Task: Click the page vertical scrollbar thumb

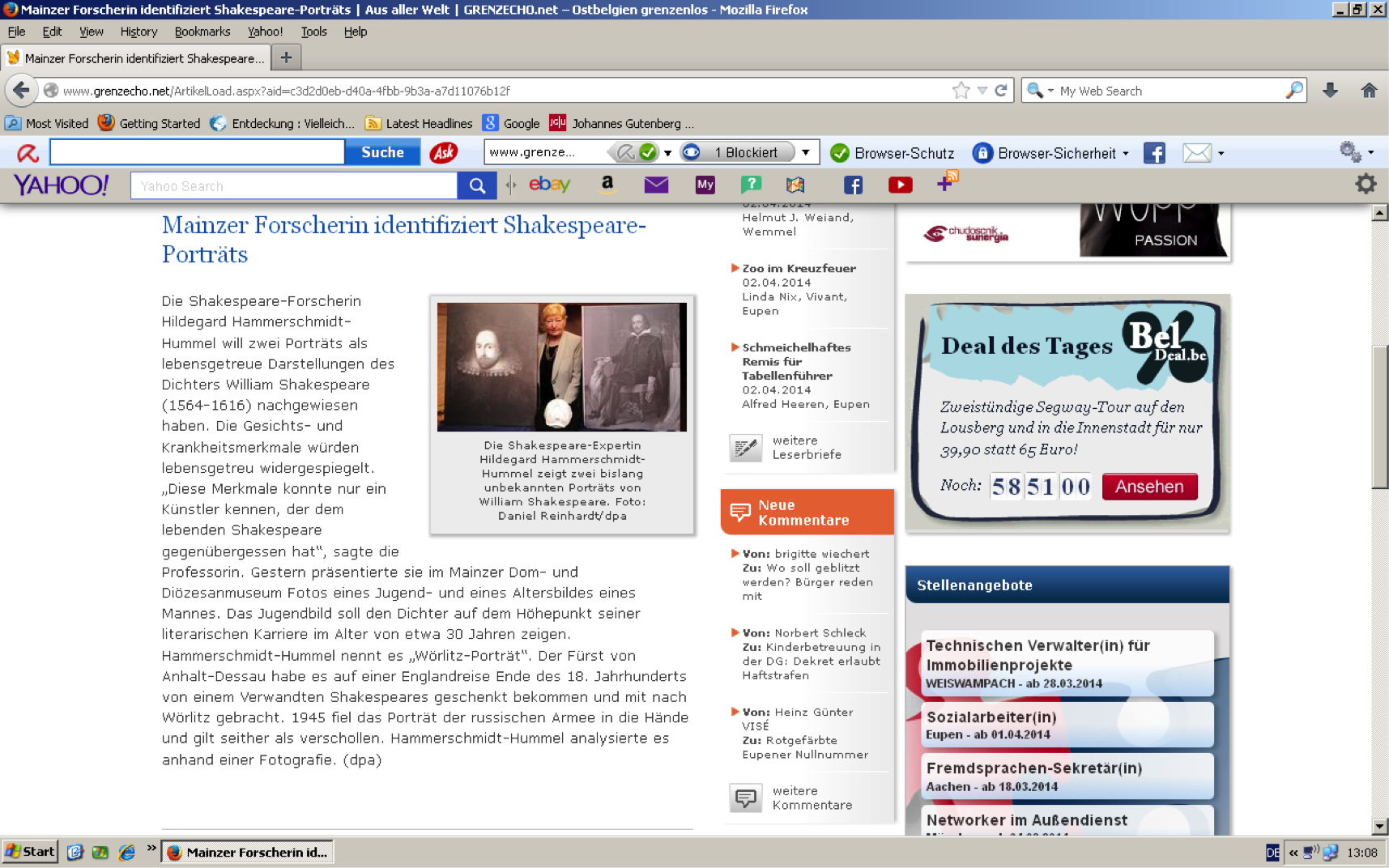Action: click(x=1380, y=417)
